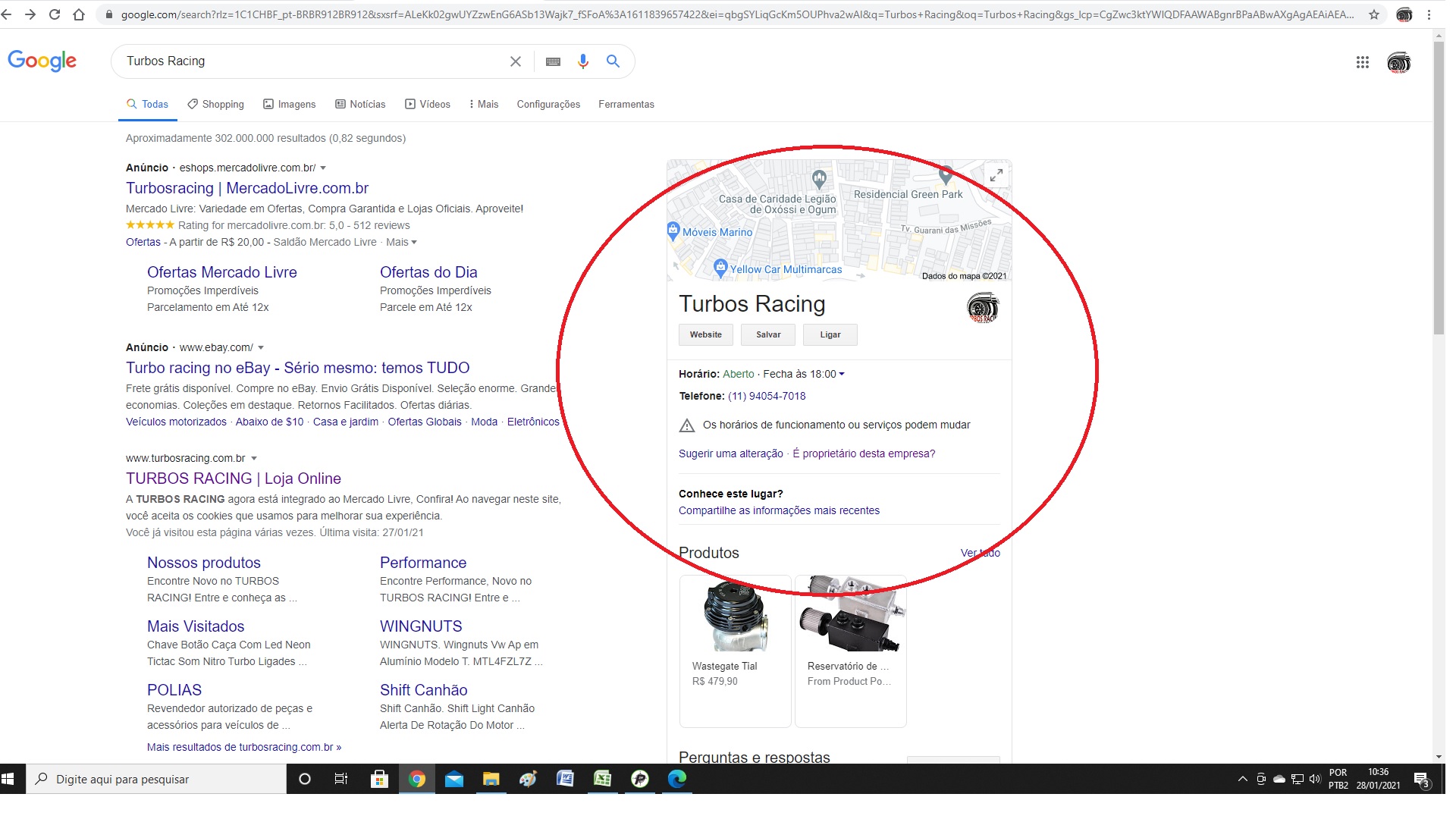Go to browser home page icon

(79, 14)
